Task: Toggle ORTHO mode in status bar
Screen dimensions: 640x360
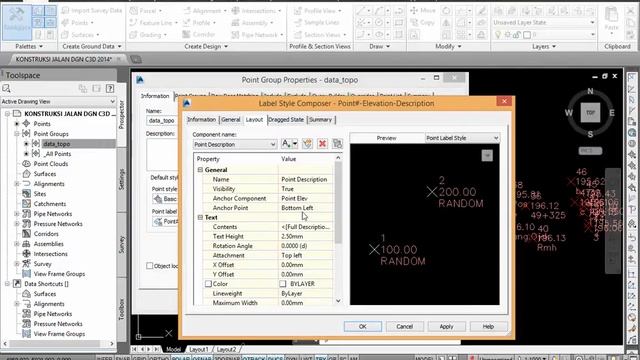Action: [x=159, y=358]
